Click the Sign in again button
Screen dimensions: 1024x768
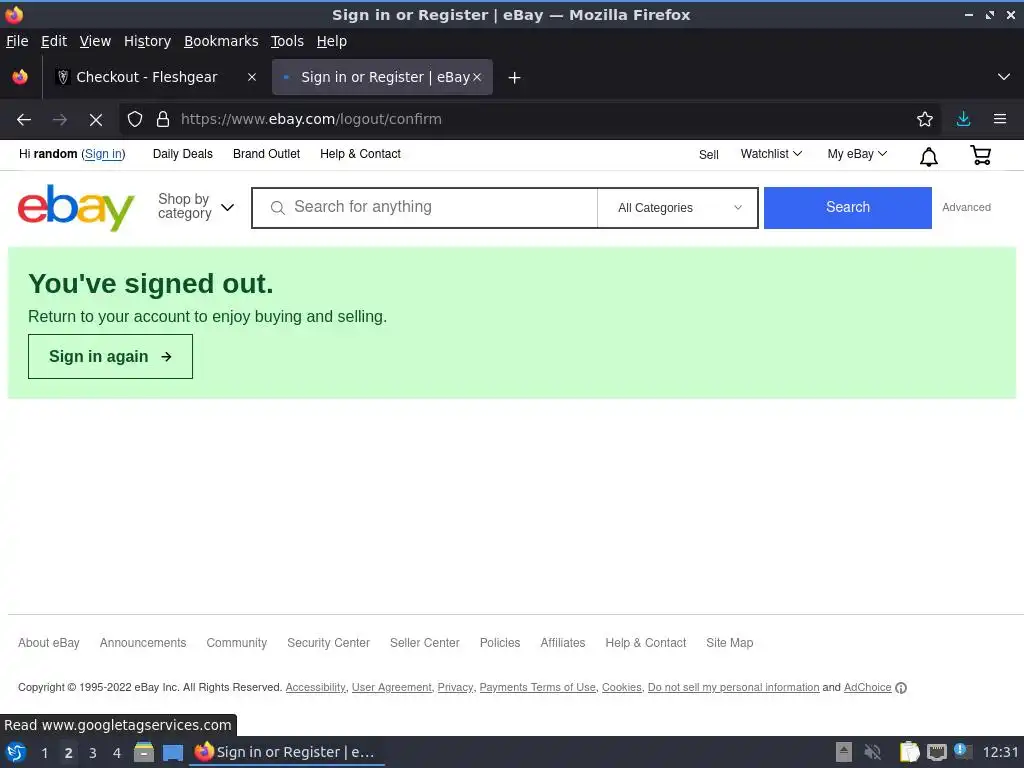(x=110, y=357)
